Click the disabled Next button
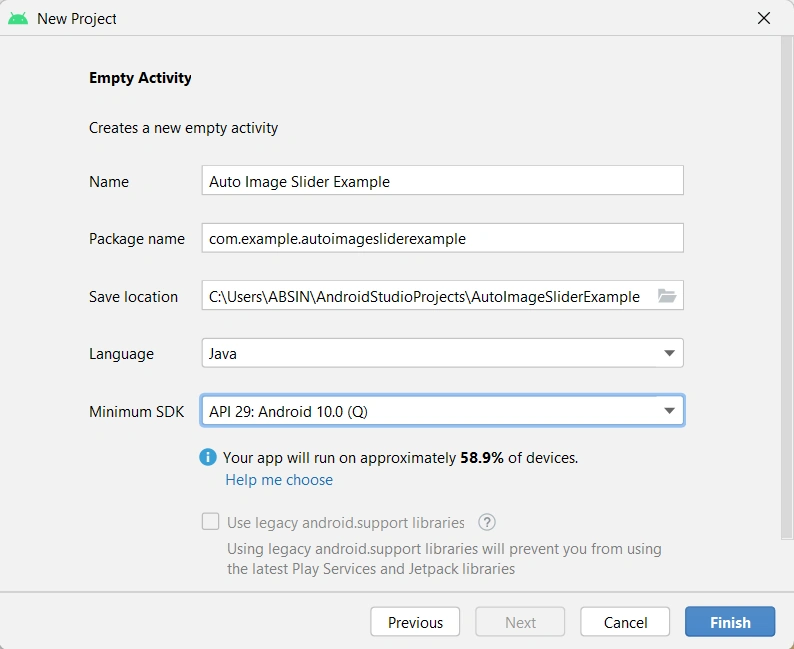Image resolution: width=794 pixels, height=649 pixels. point(520,622)
